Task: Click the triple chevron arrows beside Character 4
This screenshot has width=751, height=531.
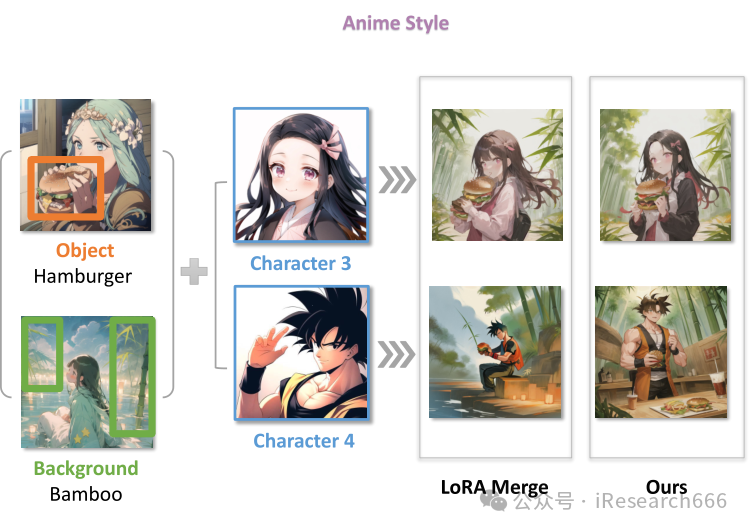Action: tap(396, 355)
